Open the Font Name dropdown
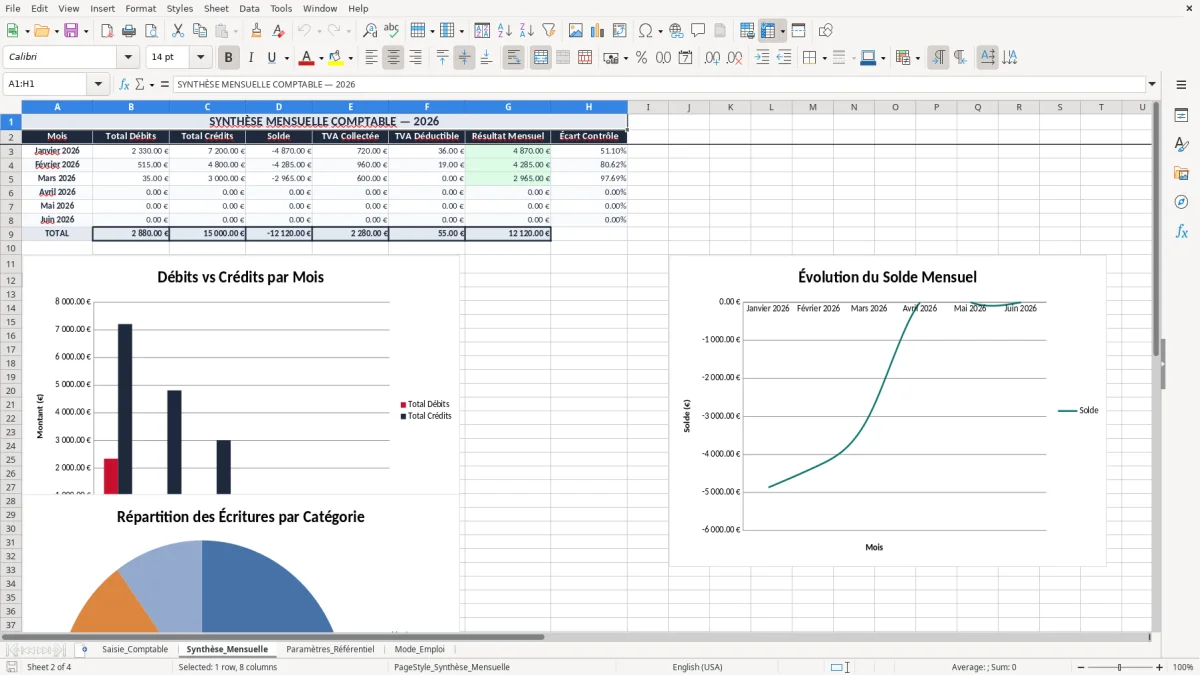Viewport: 1200px width, 675px height. pyautogui.click(x=127, y=58)
